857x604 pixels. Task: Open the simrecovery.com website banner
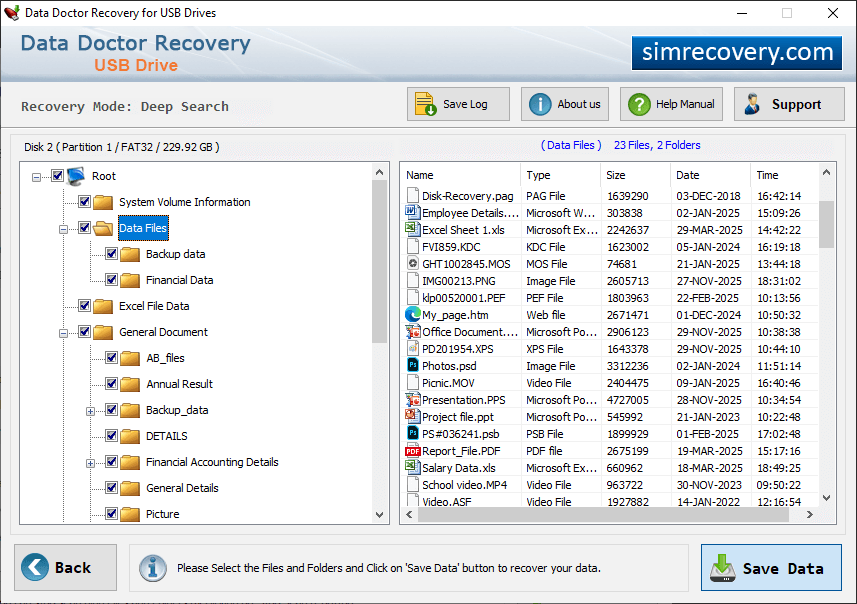tap(737, 52)
